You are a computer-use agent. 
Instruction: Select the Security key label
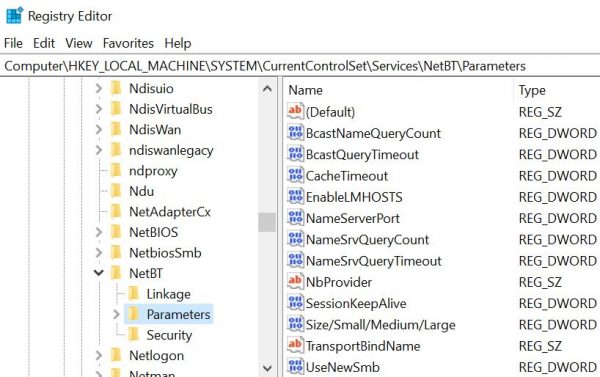(x=169, y=335)
